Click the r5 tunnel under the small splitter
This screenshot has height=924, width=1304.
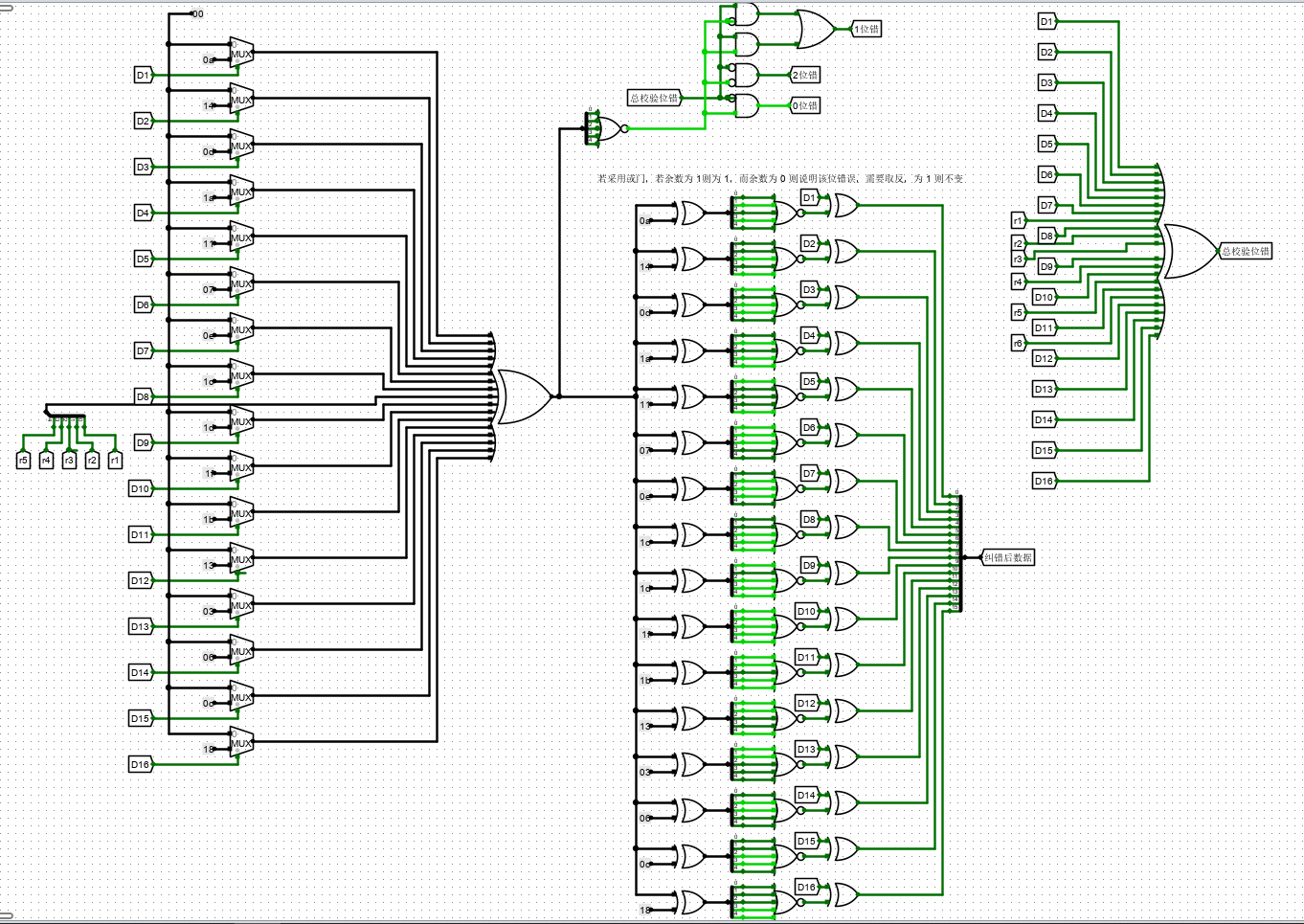(23, 461)
